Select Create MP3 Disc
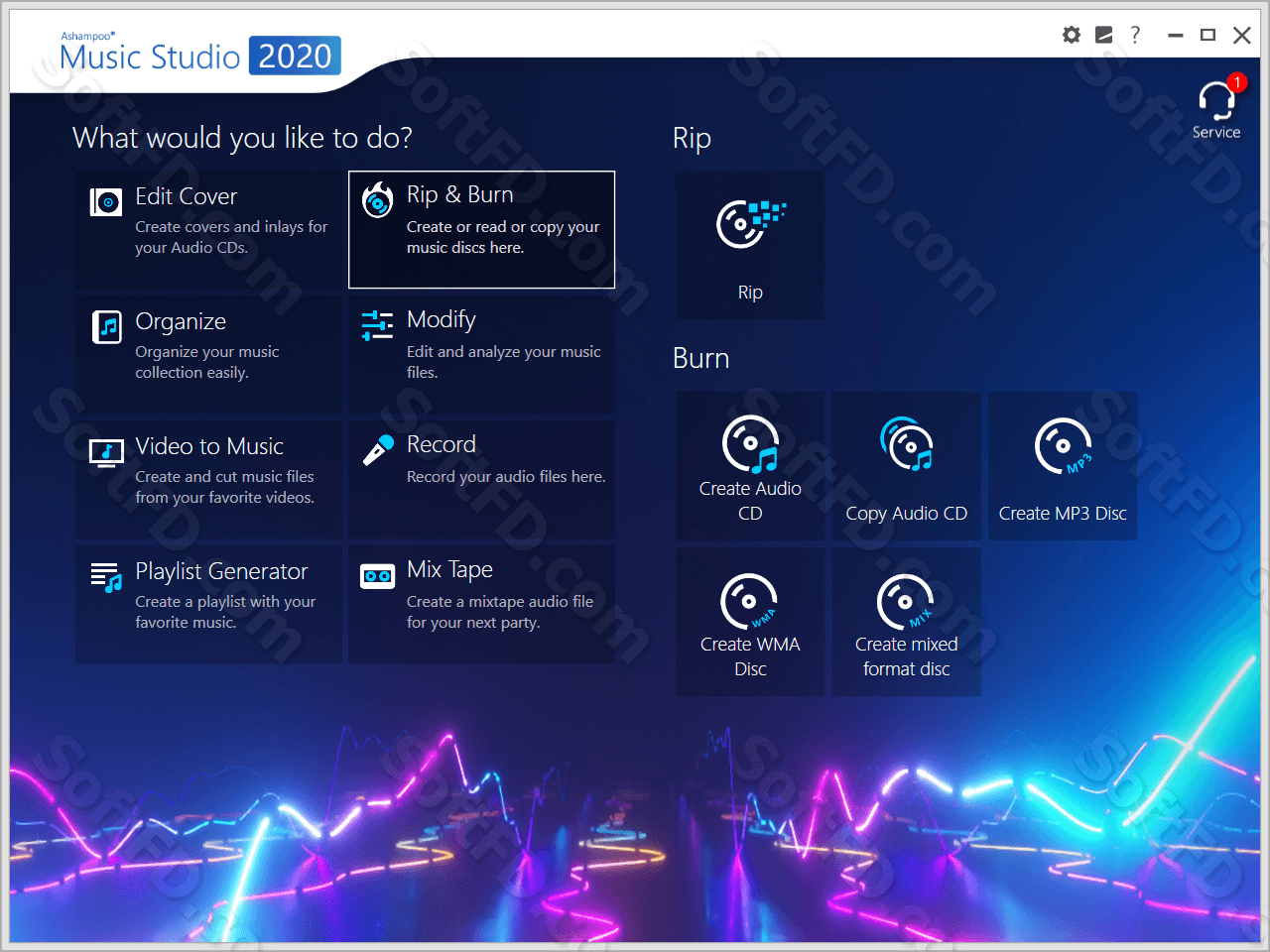 tap(1063, 466)
